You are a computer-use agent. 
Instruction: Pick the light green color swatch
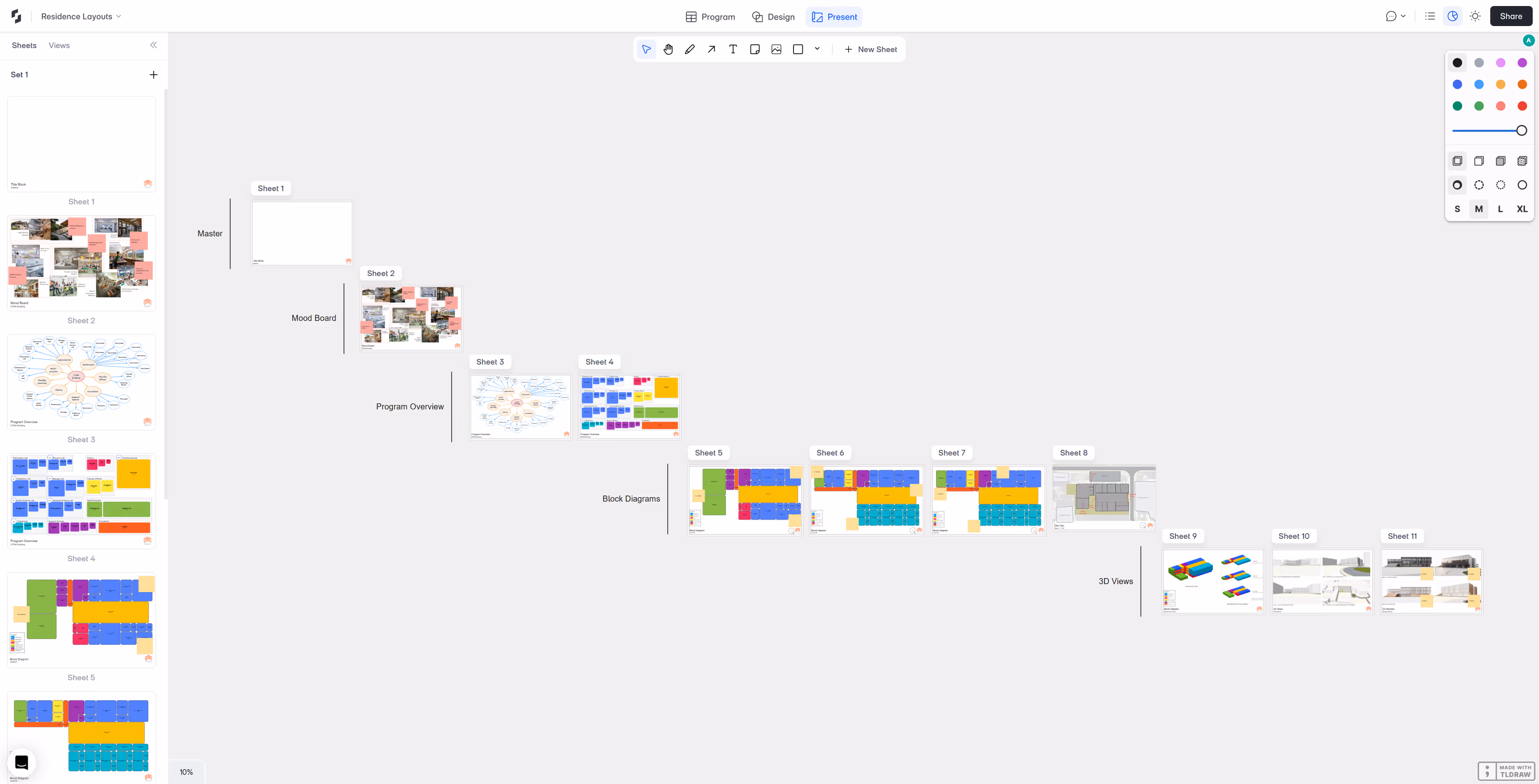(1478, 106)
